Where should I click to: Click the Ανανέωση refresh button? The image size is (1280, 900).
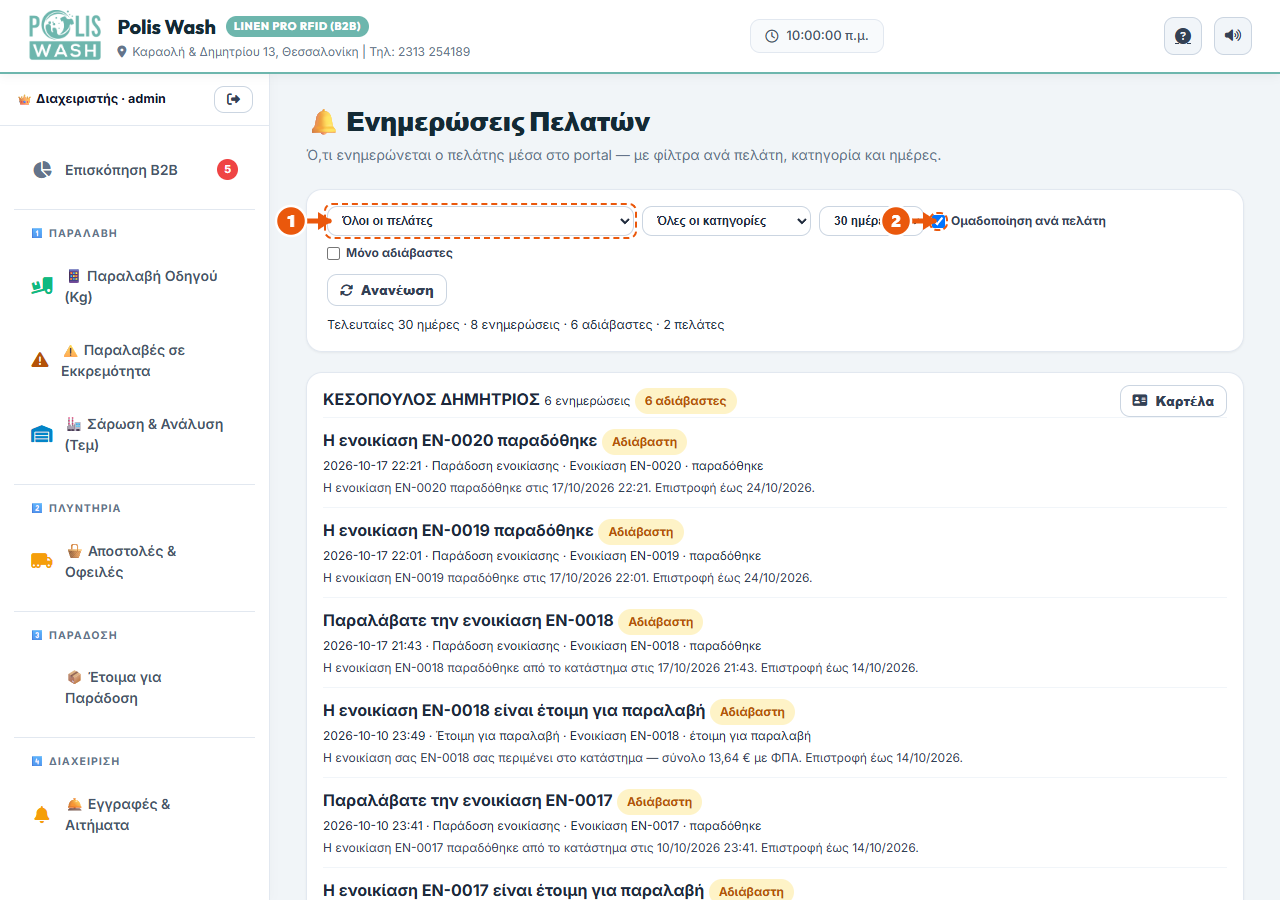(387, 290)
